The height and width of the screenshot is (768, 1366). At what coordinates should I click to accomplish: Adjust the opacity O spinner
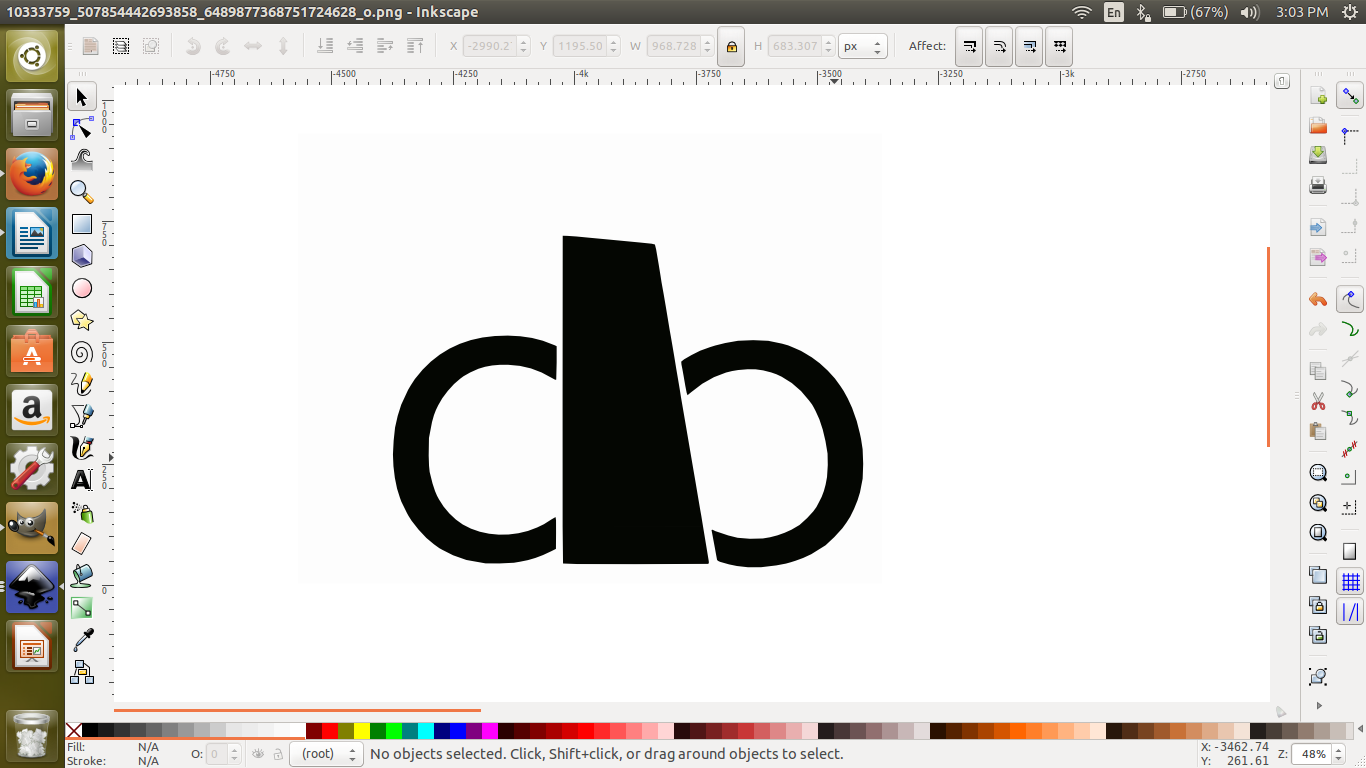click(x=235, y=754)
